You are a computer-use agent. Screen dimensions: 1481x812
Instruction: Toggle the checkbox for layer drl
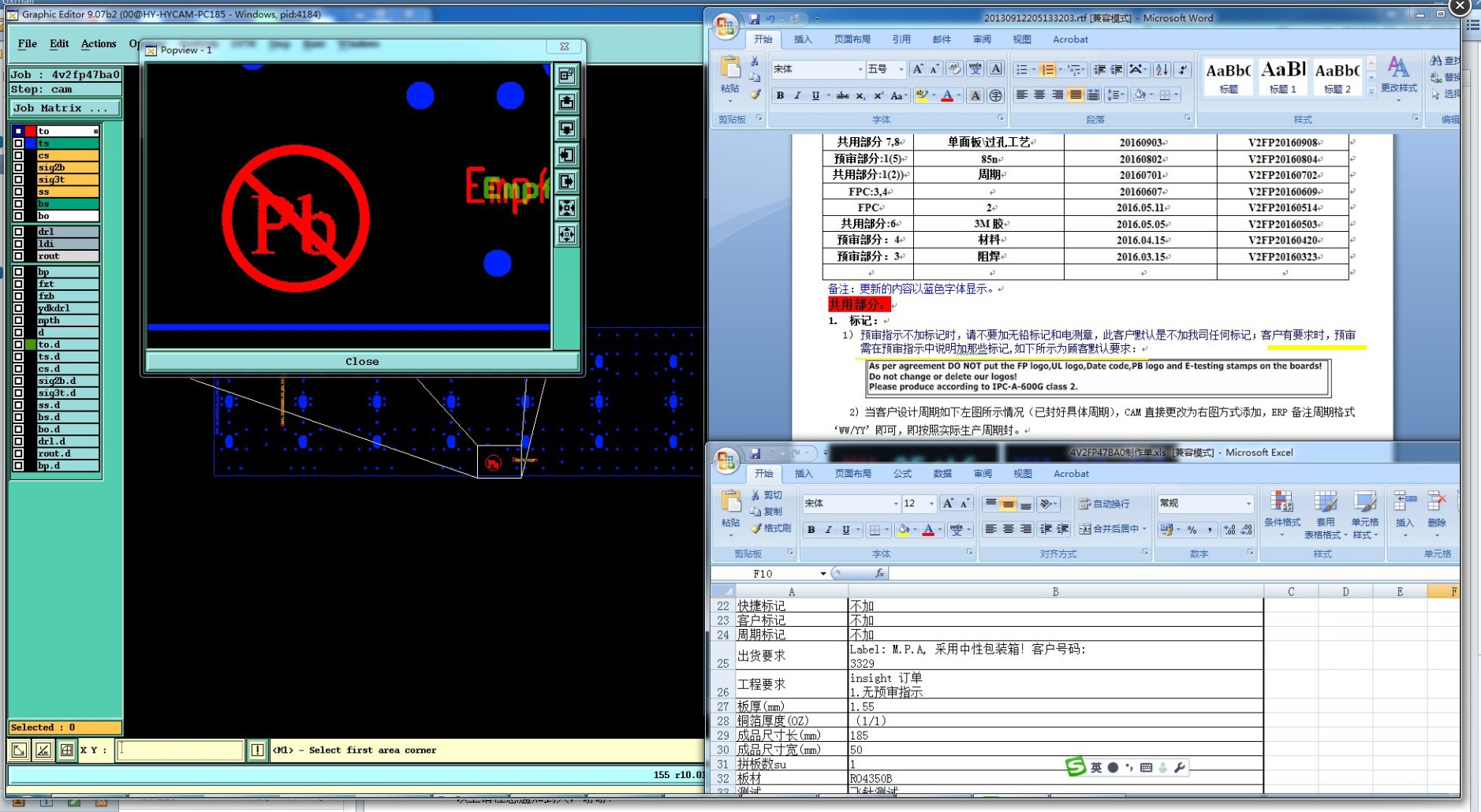[x=18, y=232]
